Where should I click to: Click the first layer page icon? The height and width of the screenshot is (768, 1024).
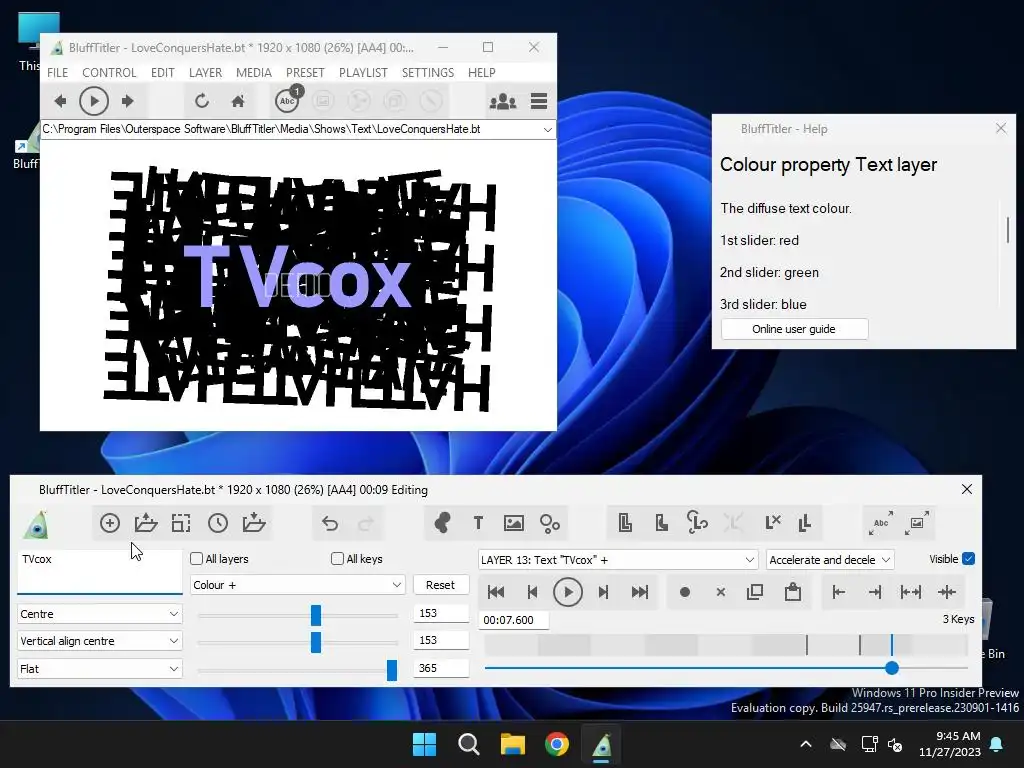(625, 523)
